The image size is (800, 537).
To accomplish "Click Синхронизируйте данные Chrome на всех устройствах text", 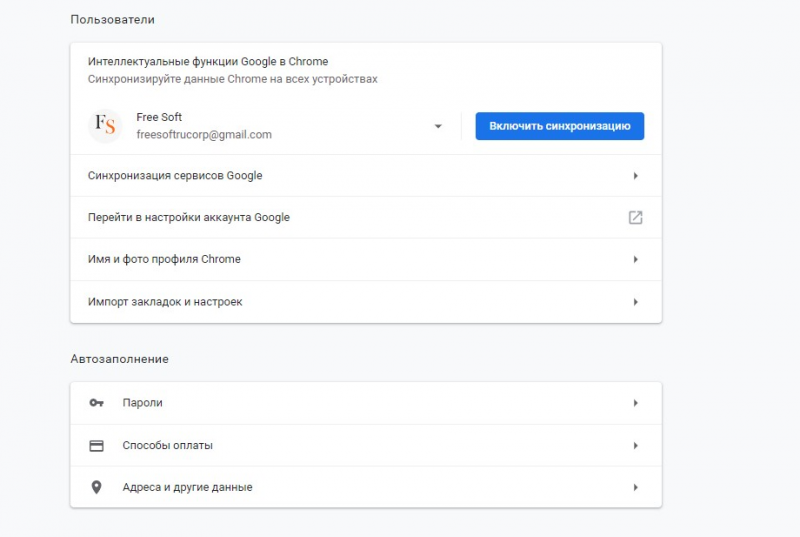I will click(233, 79).
